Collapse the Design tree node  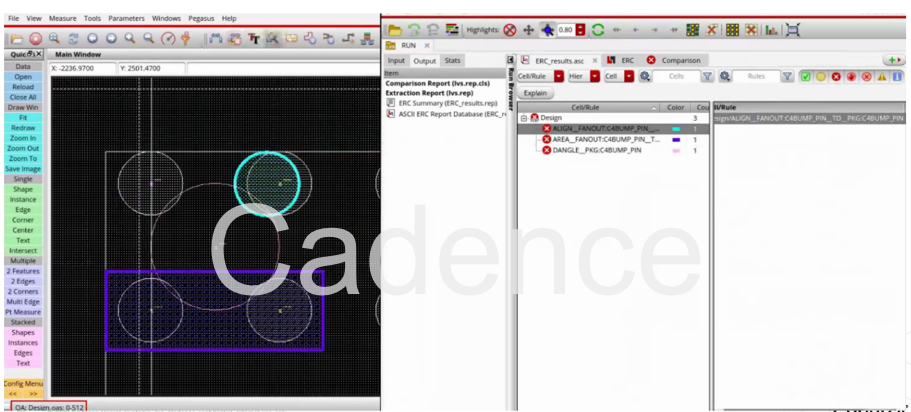click(522, 118)
